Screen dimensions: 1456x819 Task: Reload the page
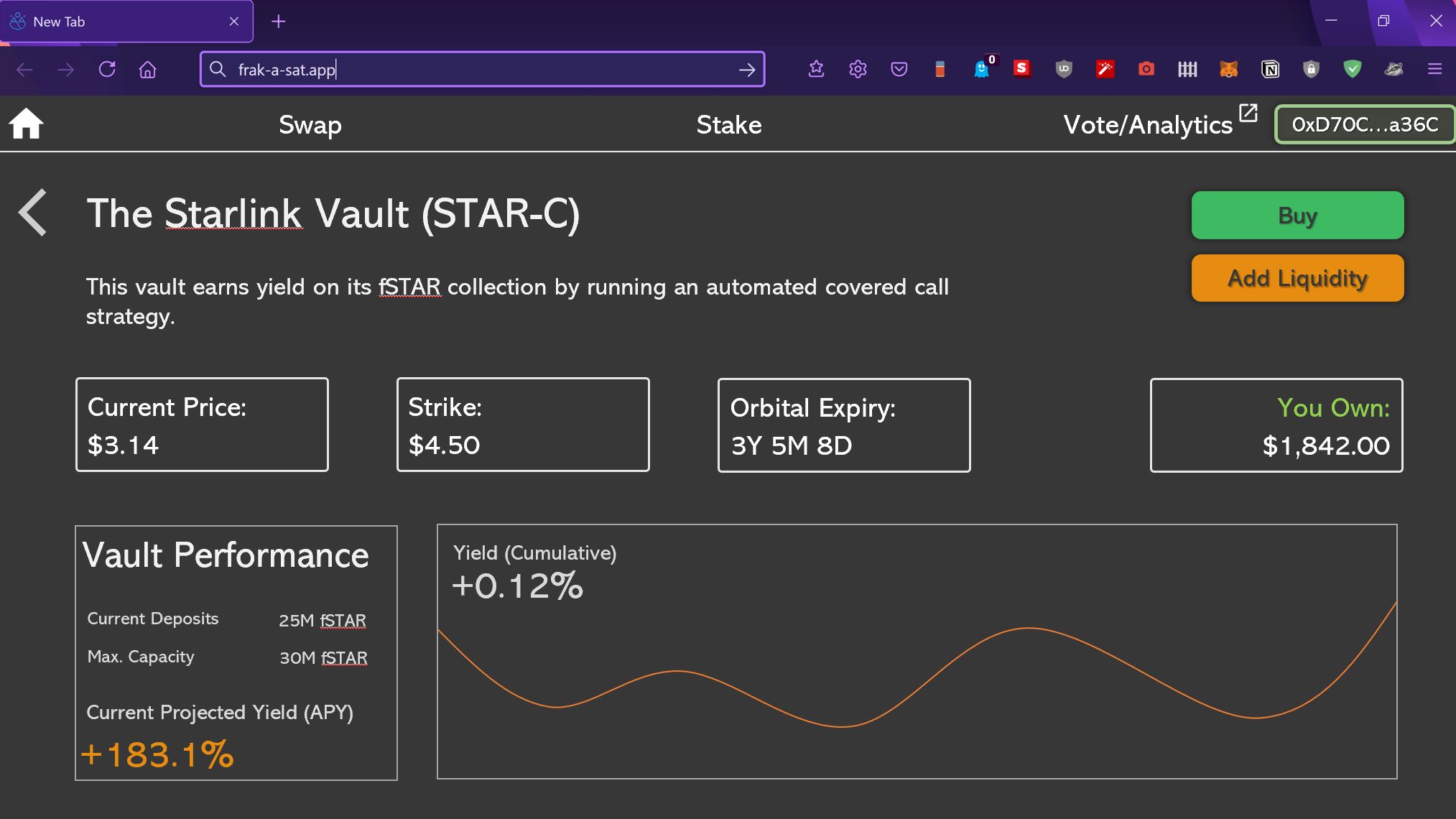pos(107,69)
